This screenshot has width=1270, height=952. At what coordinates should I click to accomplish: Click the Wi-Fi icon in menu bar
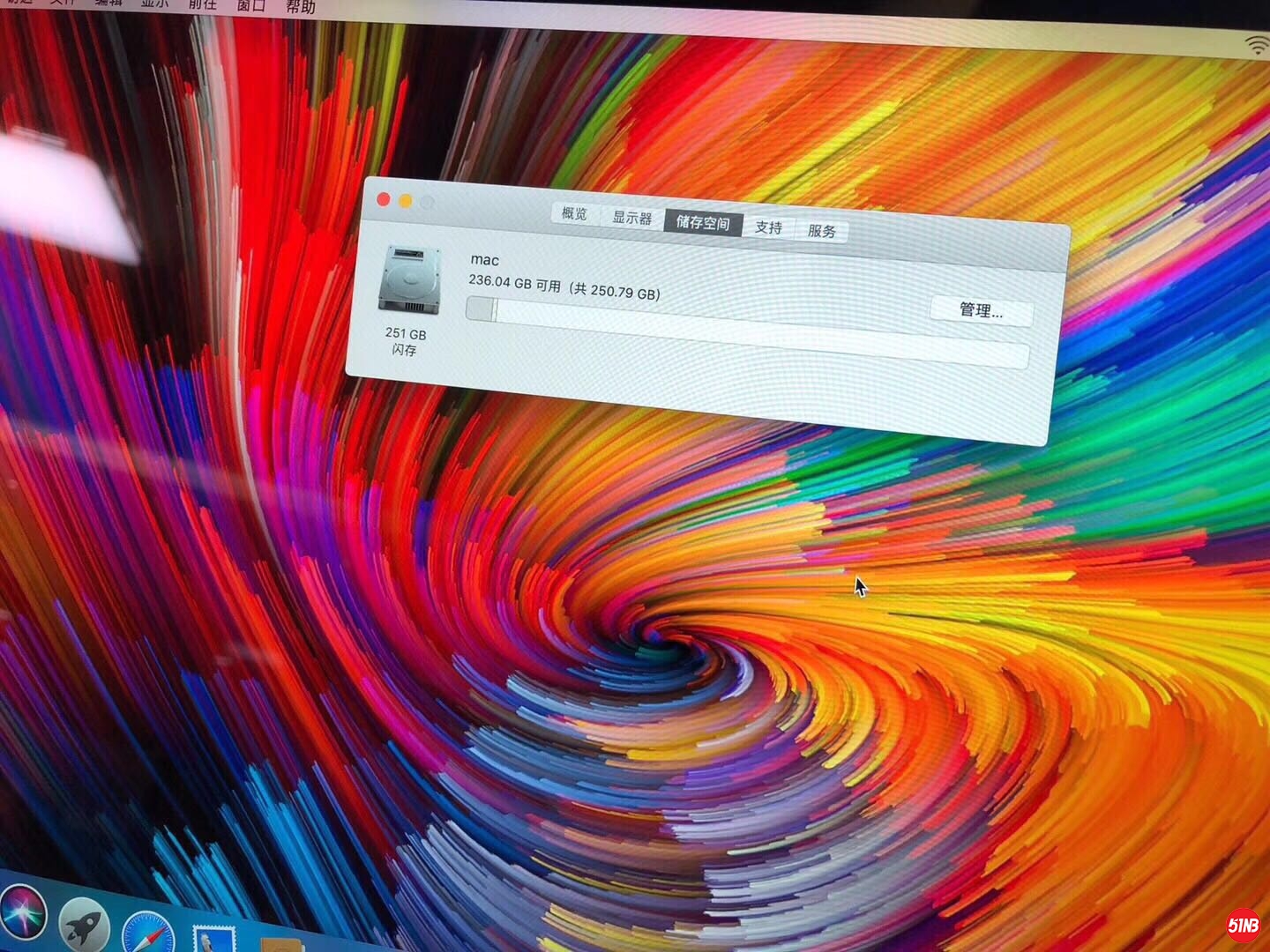tap(1257, 45)
